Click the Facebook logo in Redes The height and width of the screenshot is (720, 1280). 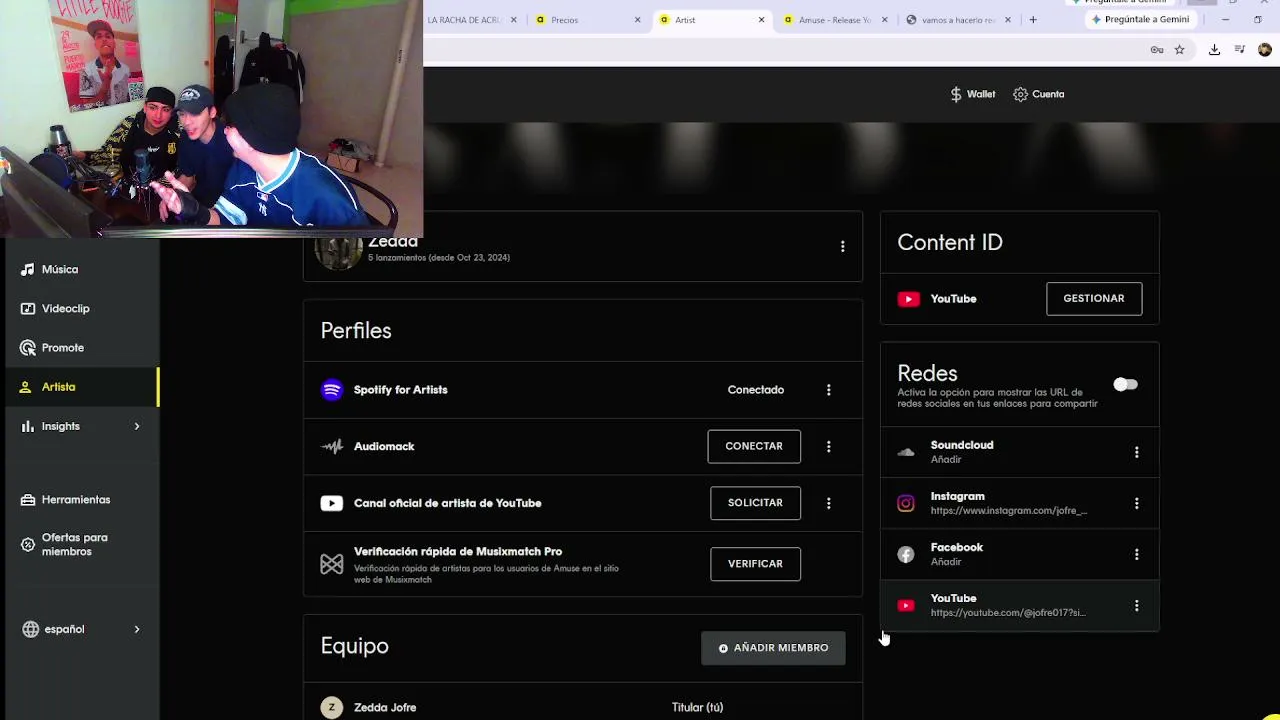(x=906, y=554)
